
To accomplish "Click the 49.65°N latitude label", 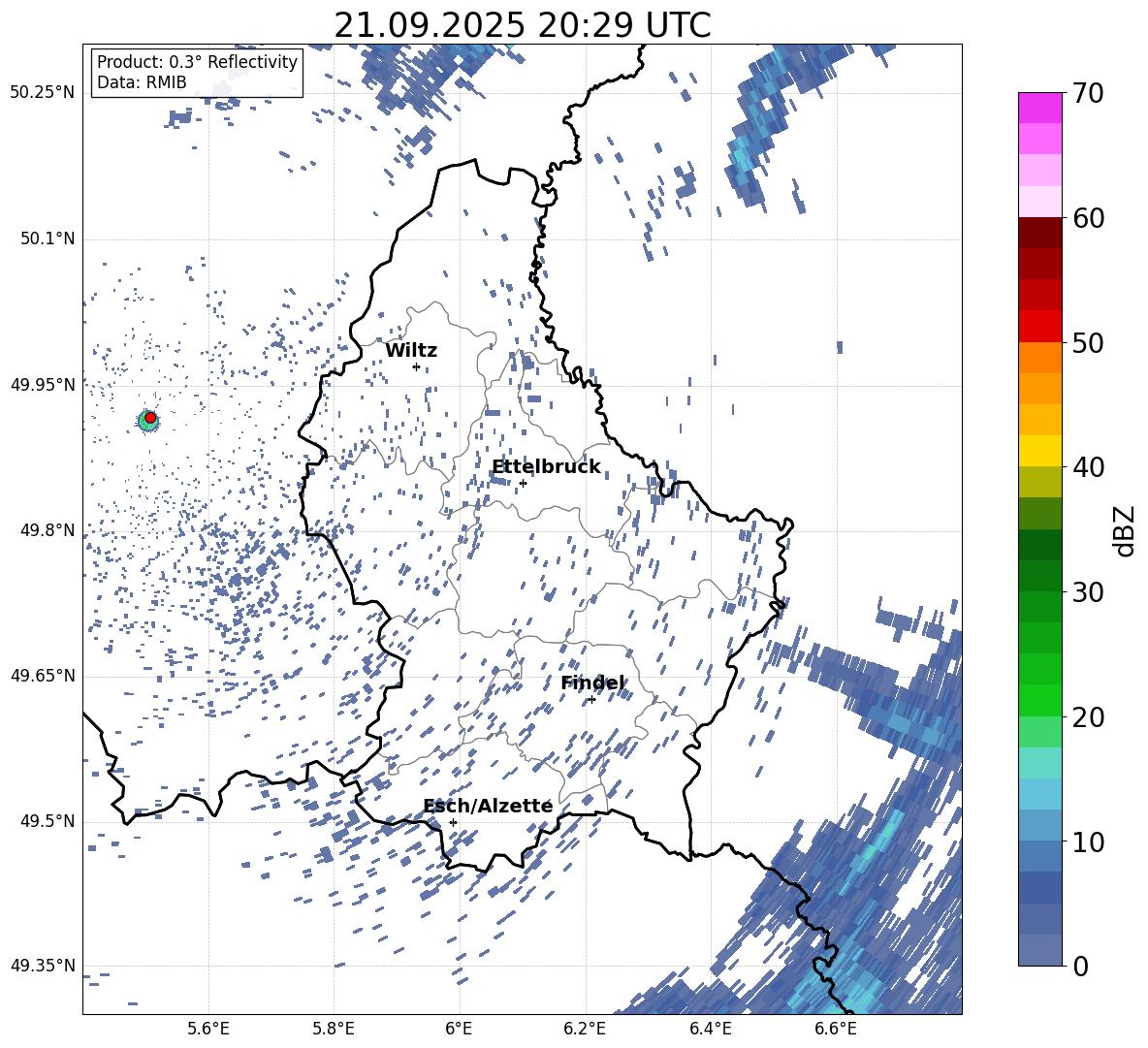I will tap(43, 676).
